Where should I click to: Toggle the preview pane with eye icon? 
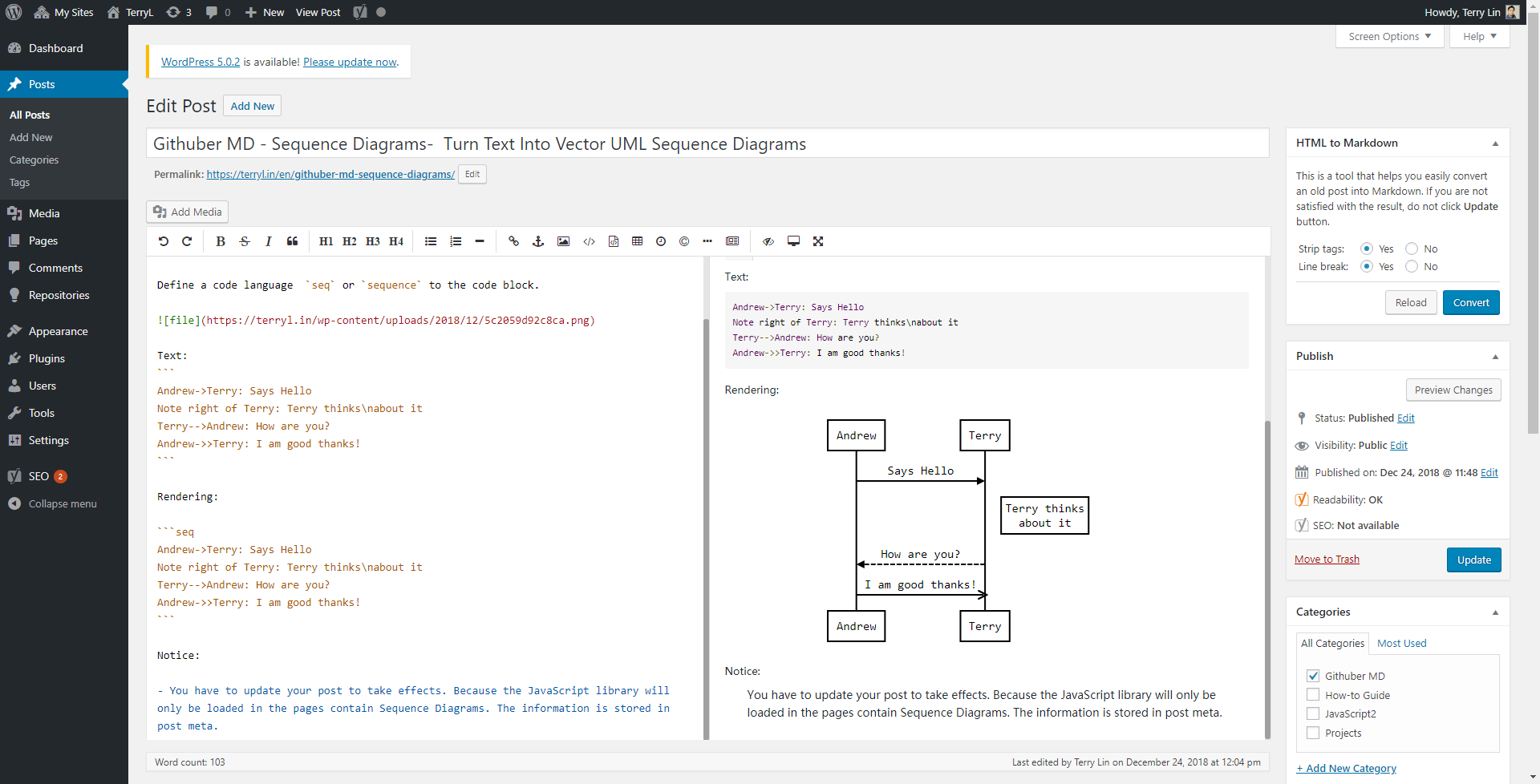pyautogui.click(x=768, y=241)
